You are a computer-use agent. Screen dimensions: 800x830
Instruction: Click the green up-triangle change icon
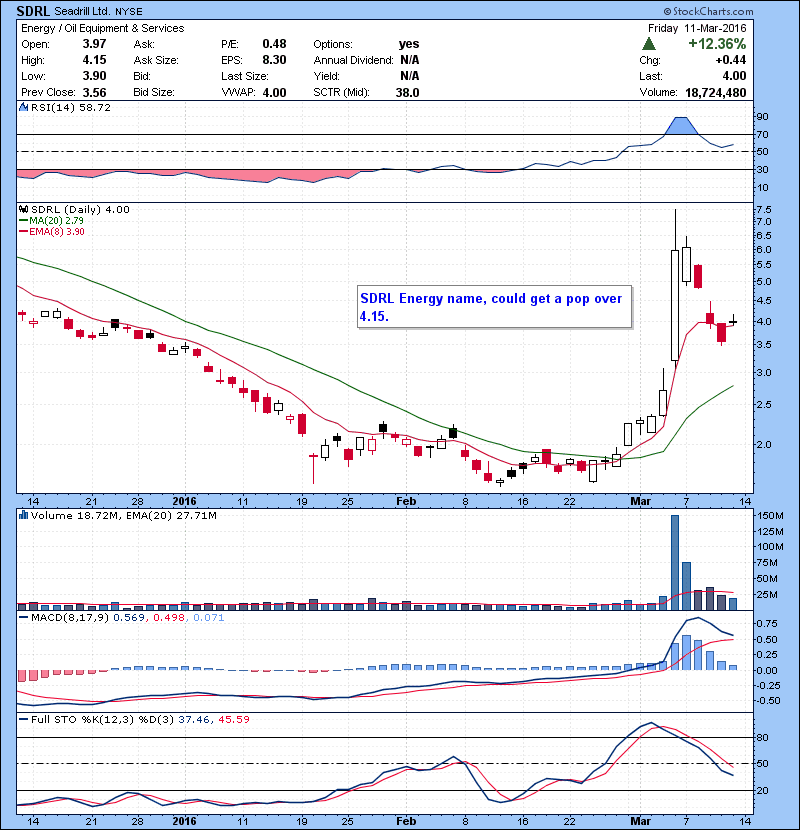point(649,43)
